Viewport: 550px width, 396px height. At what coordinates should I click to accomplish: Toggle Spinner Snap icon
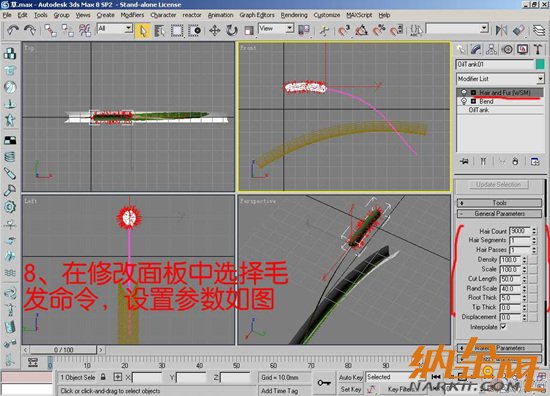click(396, 31)
